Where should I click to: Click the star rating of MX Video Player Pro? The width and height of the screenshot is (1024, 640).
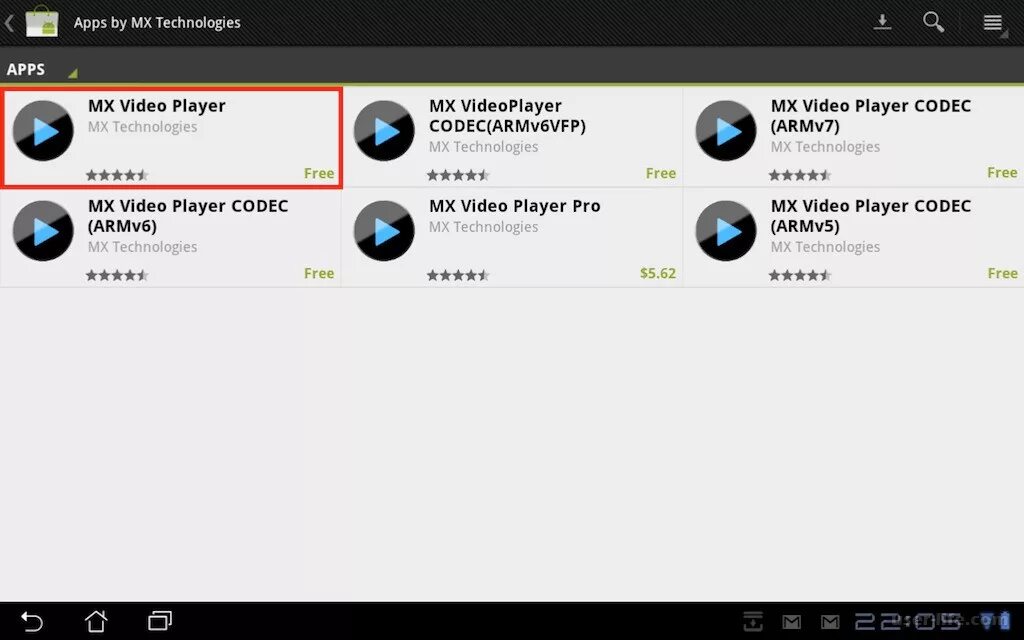pyautogui.click(x=458, y=275)
